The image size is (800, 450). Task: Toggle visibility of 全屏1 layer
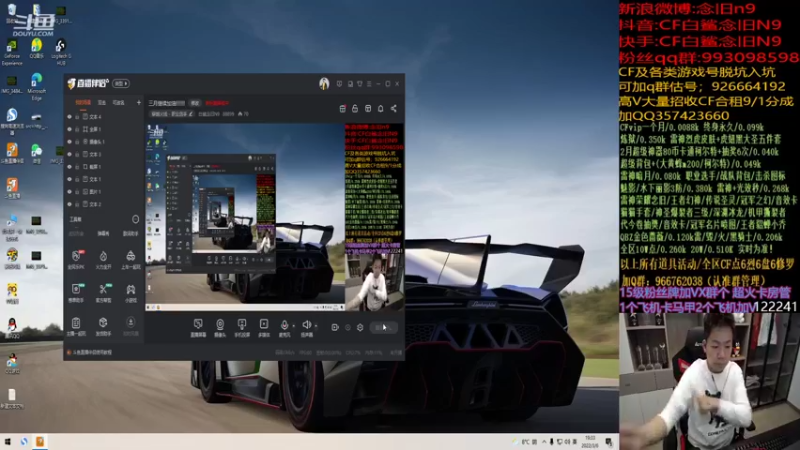(69, 129)
